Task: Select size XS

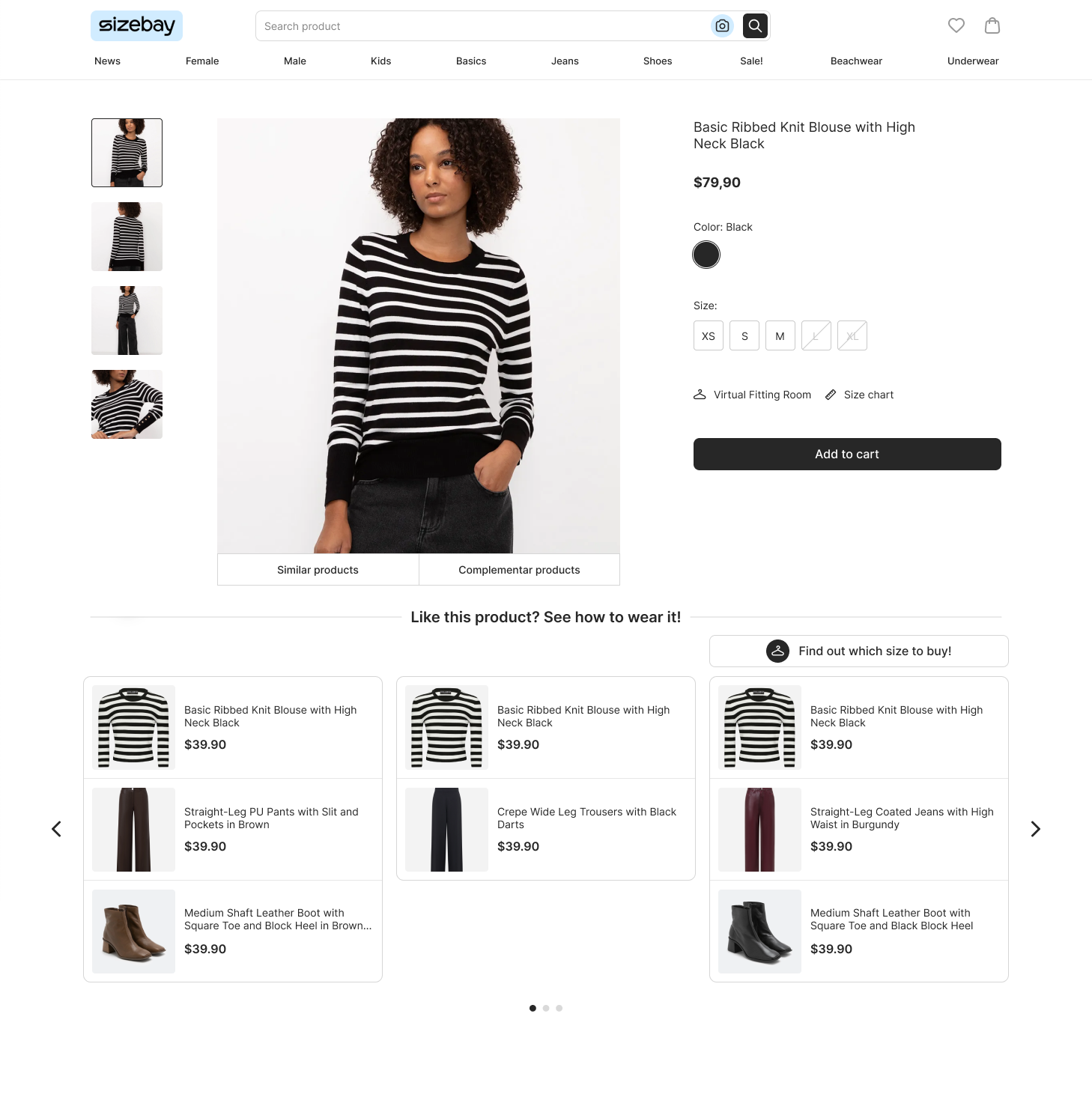Action: tap(709, 335)
